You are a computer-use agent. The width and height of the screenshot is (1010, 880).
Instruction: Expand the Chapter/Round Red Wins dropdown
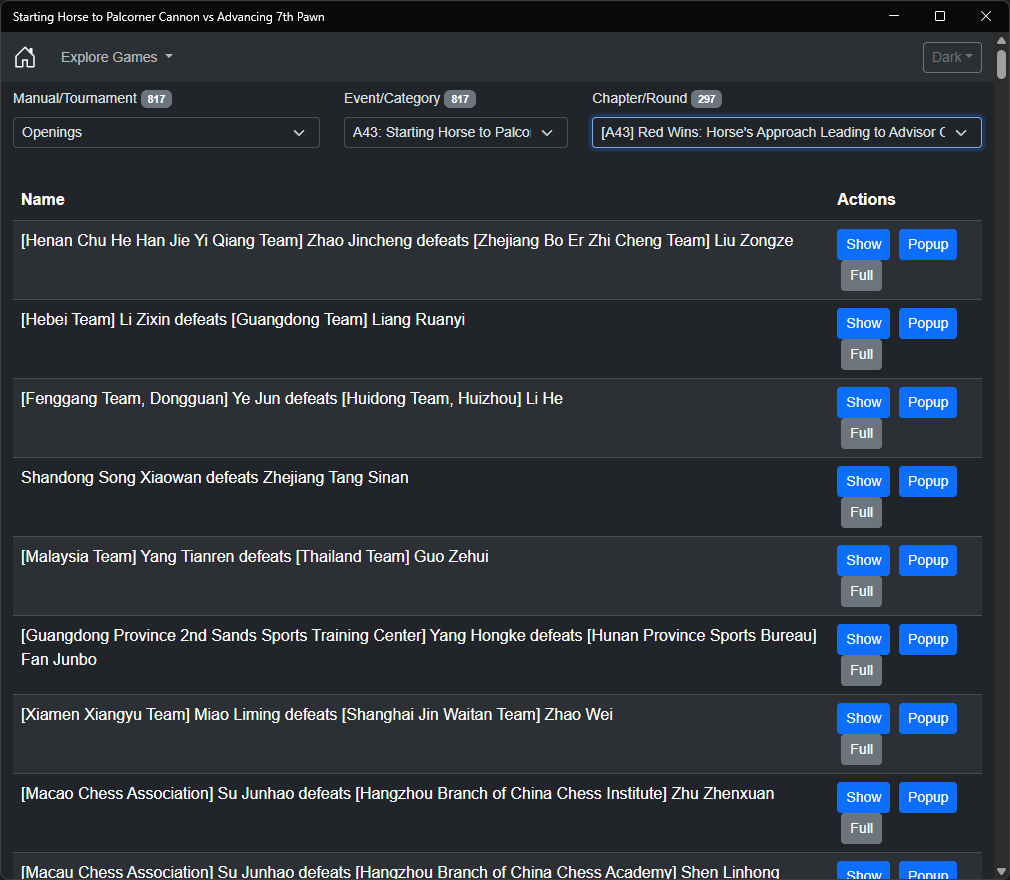(786, 133)
